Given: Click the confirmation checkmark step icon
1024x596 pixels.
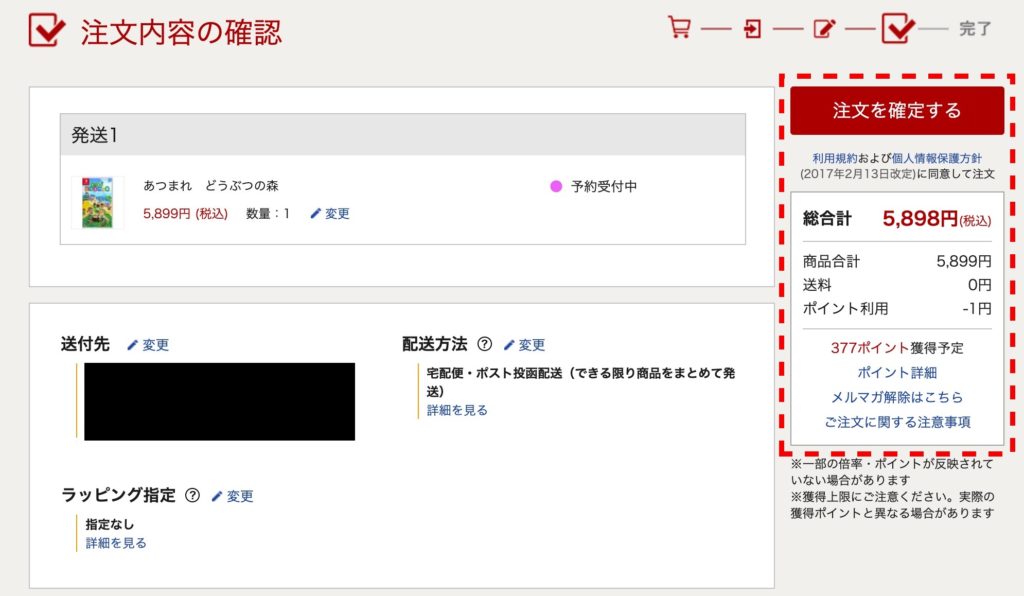Looking at the screenshot, I should [898, 28].
